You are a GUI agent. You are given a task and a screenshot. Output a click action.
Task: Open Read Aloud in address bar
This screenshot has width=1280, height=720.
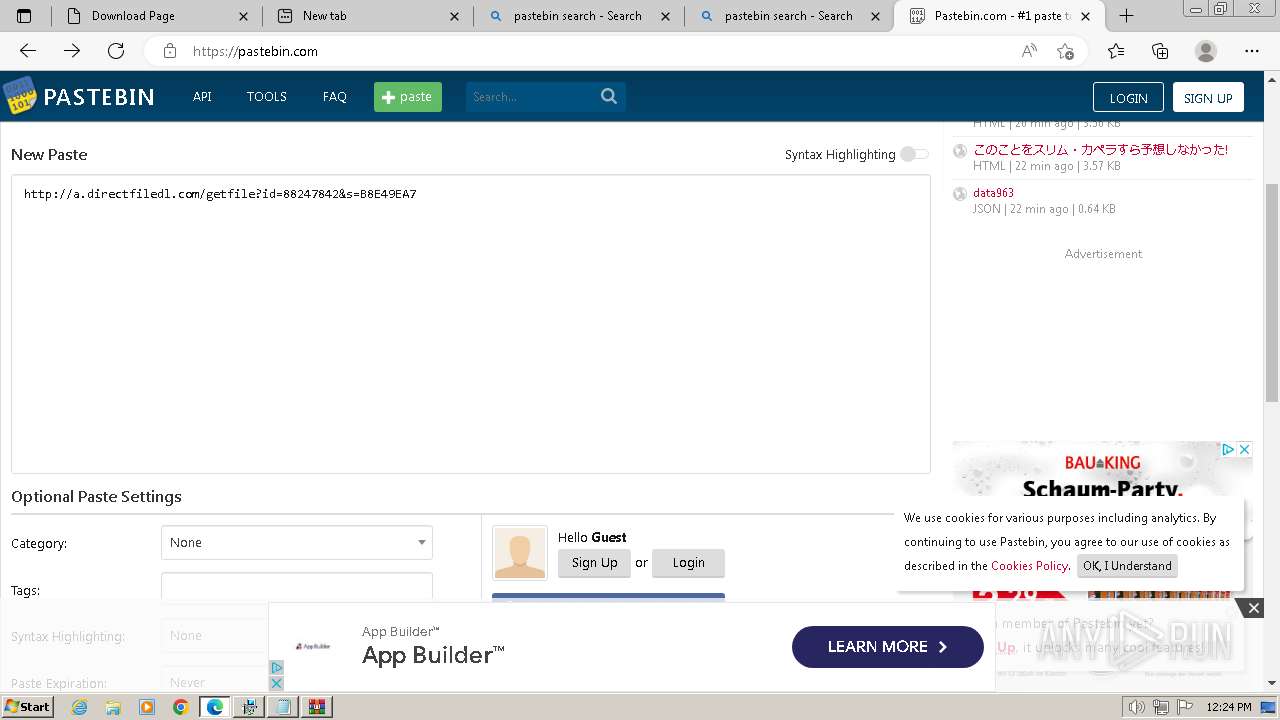pyautogui.click(x=1029, y=51)
